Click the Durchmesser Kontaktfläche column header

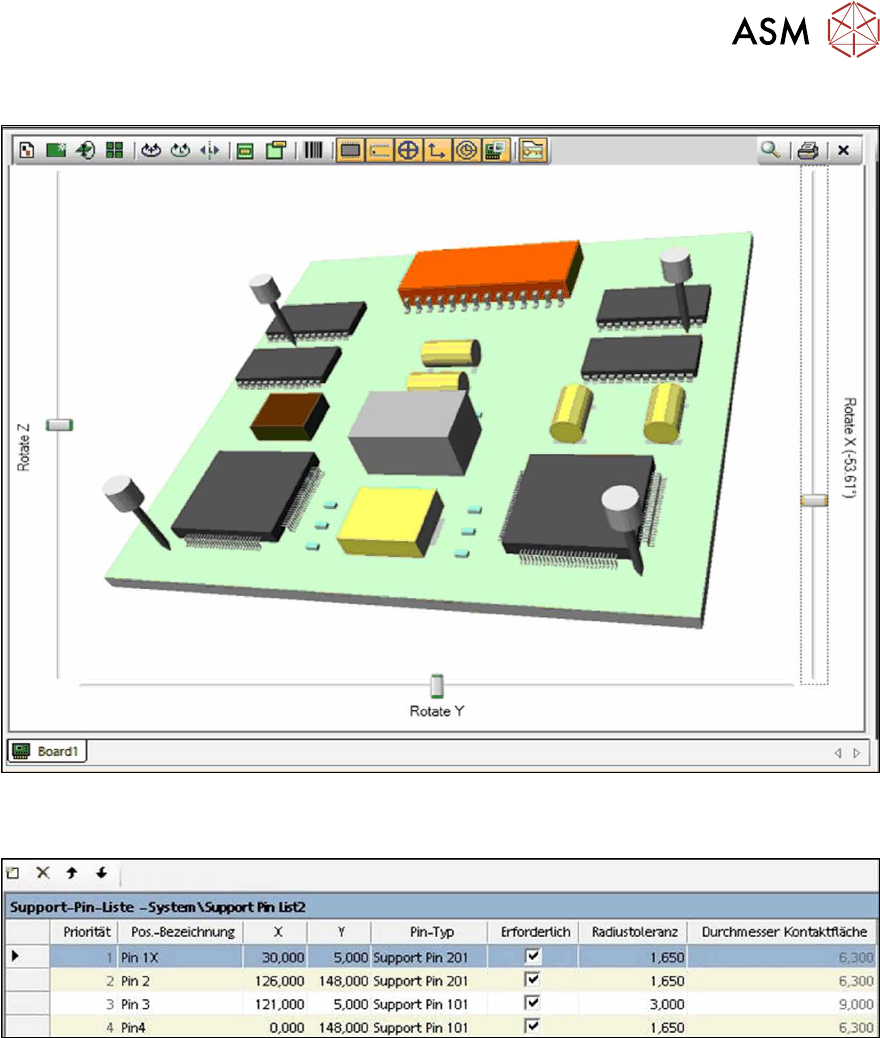click(x=783, y=932)
